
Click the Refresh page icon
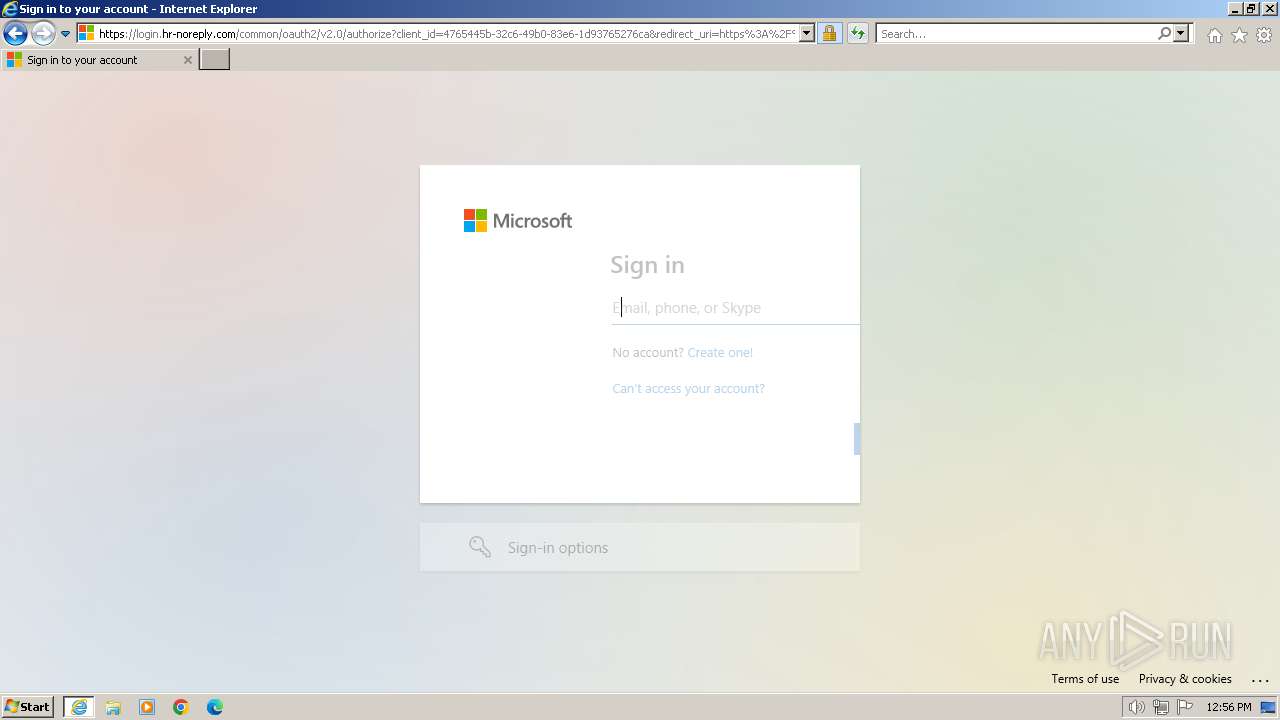[x=858, y=34]
